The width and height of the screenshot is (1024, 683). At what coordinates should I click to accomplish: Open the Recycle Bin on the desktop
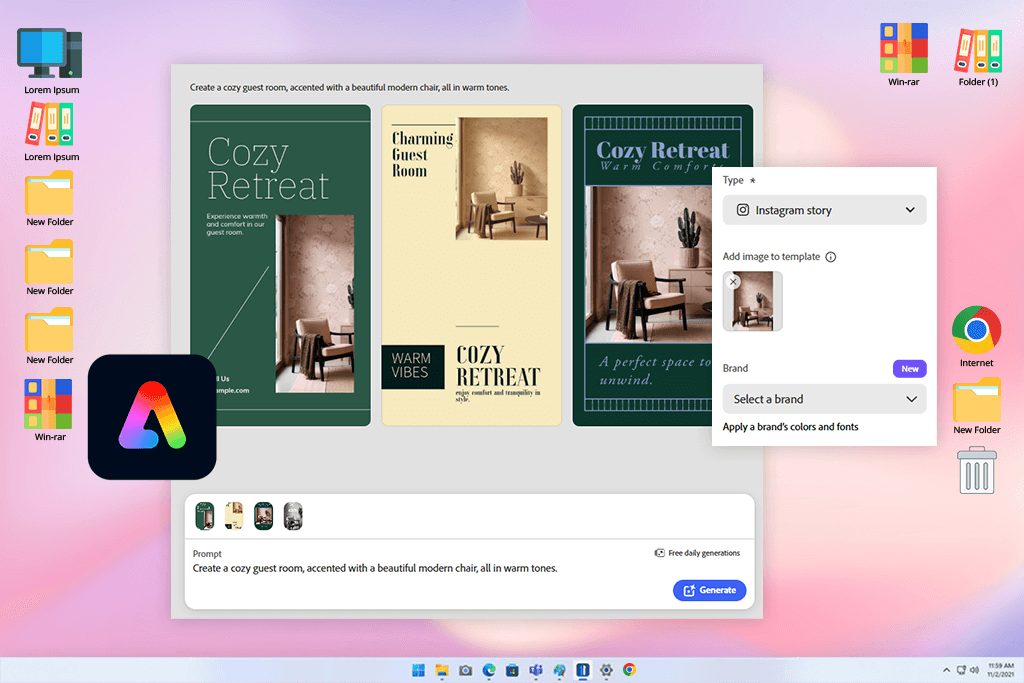pyautogui.click(x=977, y=470)
